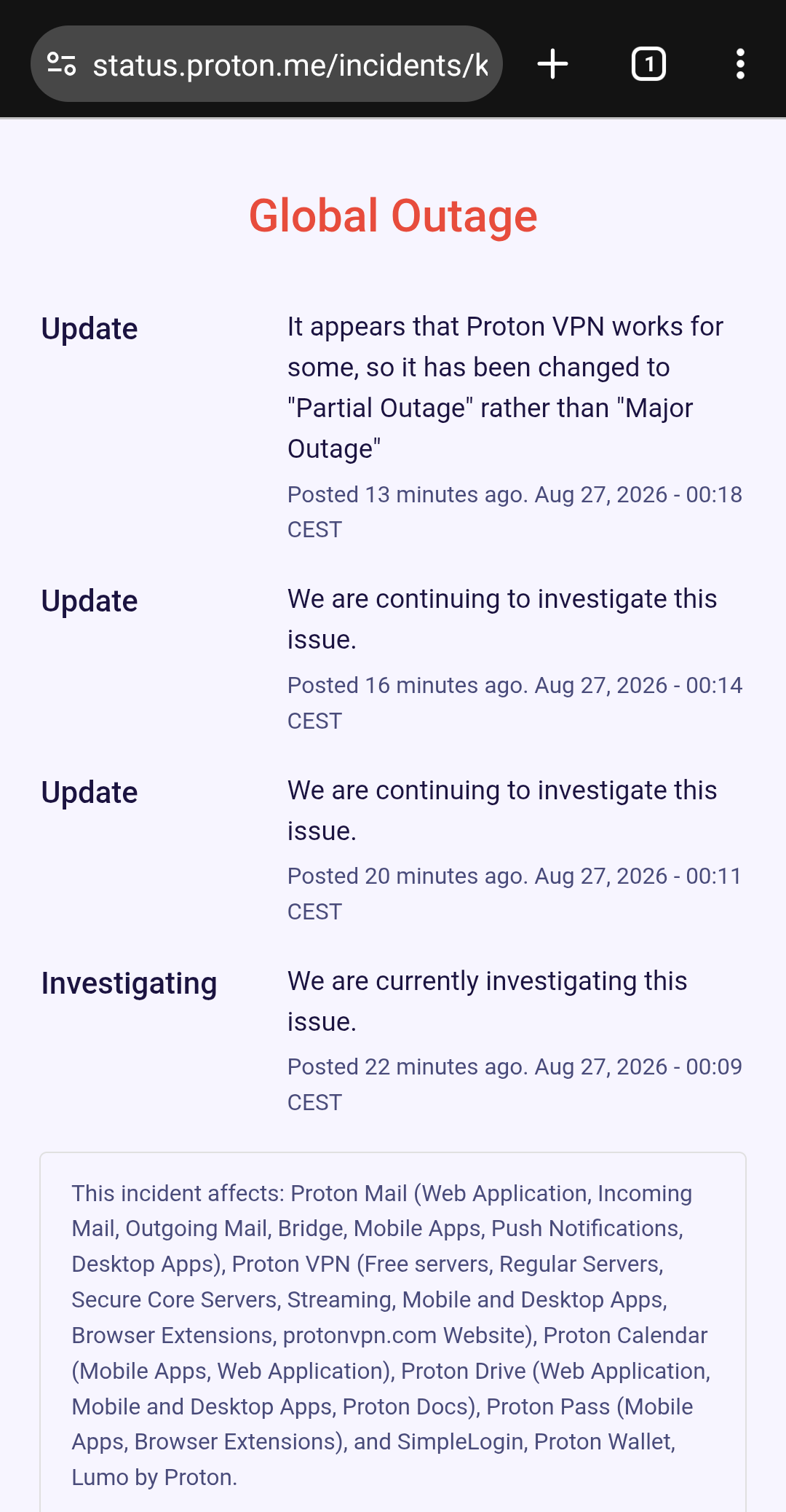The image size is (786, 1512).
Task: Open the browser three-dot menu
Action: tap(740, 64)
